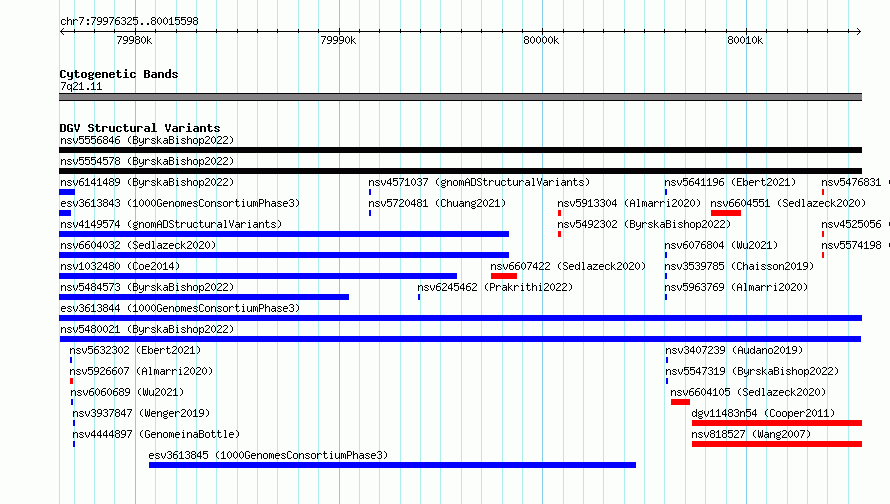The image size is (890, 504).
Task: Click the red bar under nsv6604551
Action: click(725, 213)
